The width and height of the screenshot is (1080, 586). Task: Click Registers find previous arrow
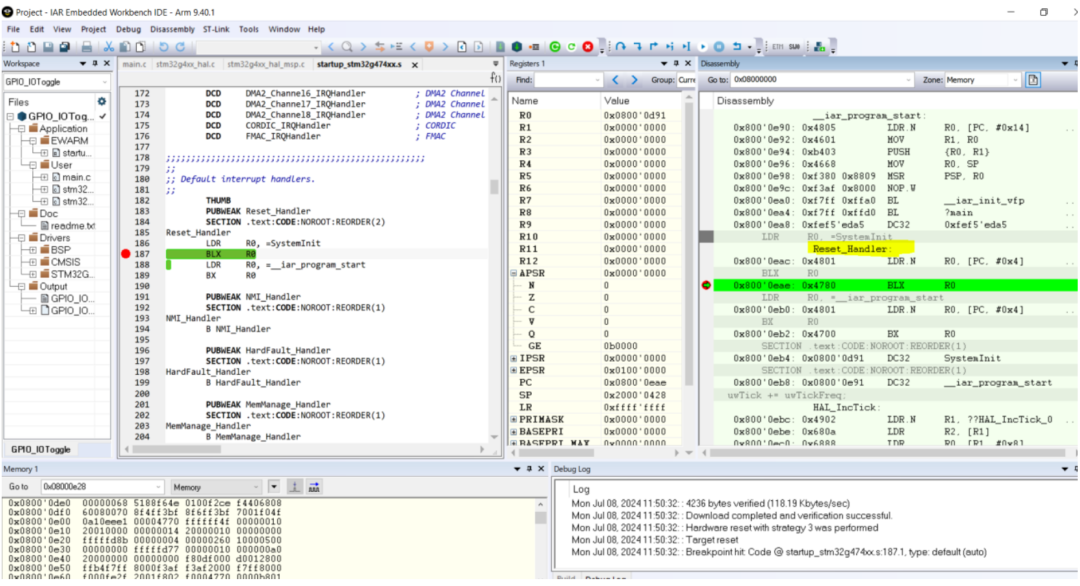pyautogui.click(x=616, y=80)
